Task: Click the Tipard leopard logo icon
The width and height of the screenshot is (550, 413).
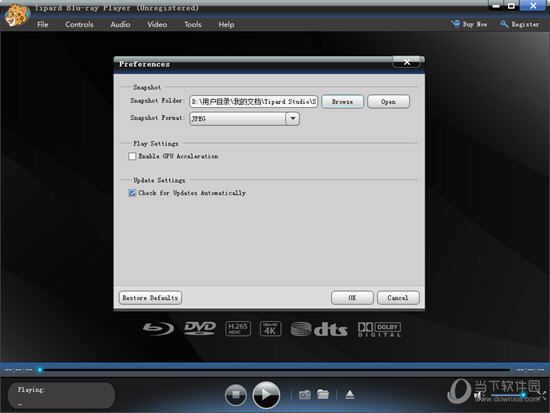Action: 17,15
